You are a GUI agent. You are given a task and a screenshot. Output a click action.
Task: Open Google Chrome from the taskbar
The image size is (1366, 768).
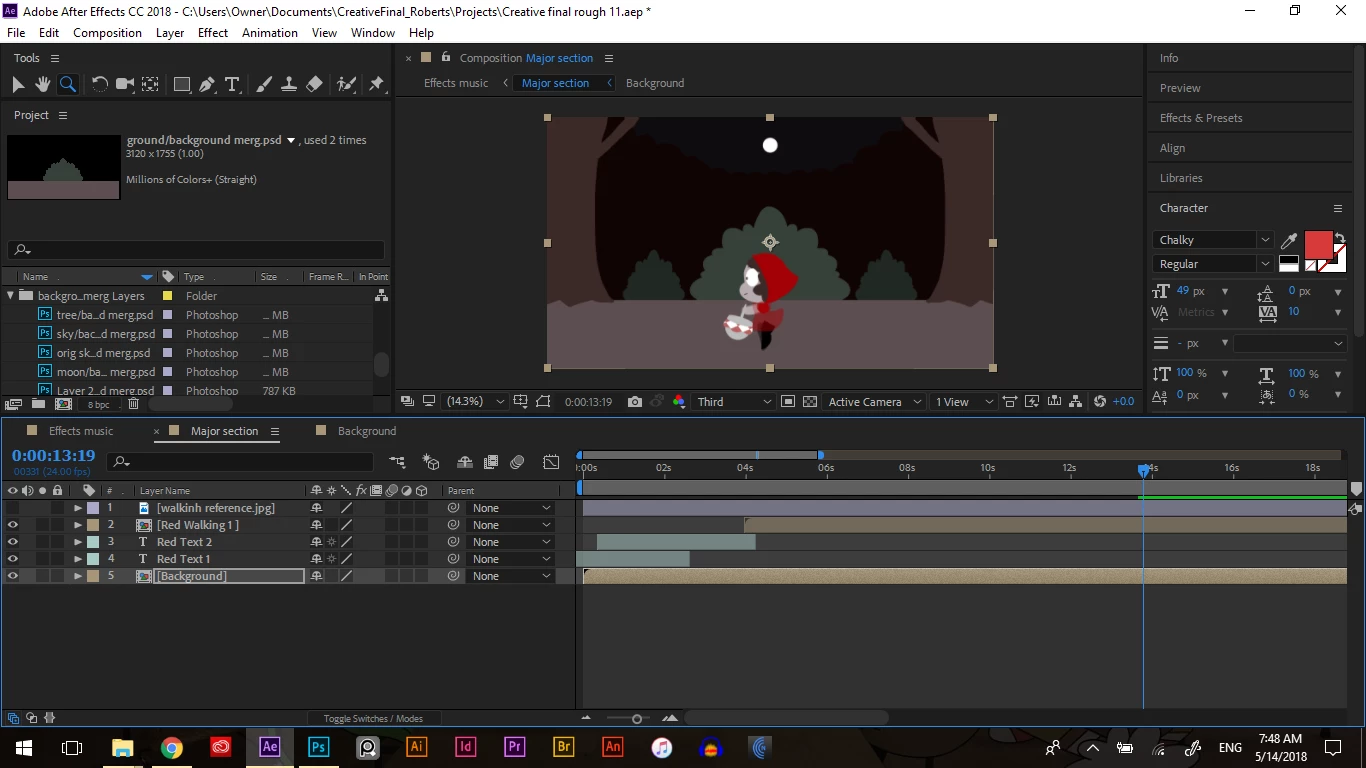point(172,747)
